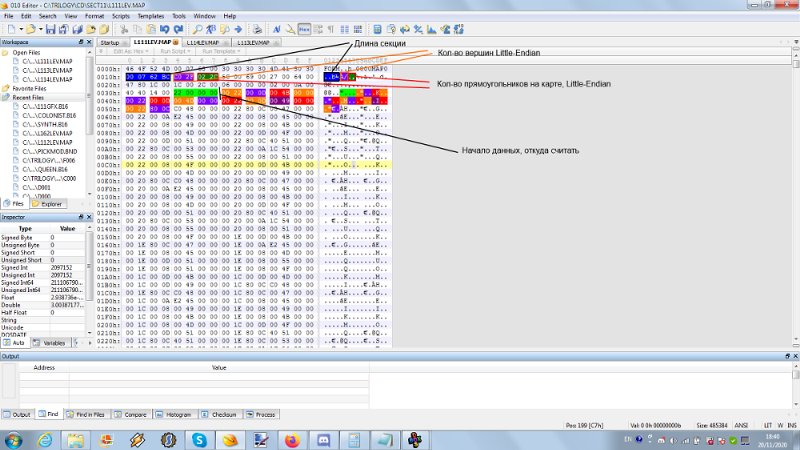800x450 pixels.
Task: Click the Histogram chart icon in the toolbar
Action: click(432, 29)
